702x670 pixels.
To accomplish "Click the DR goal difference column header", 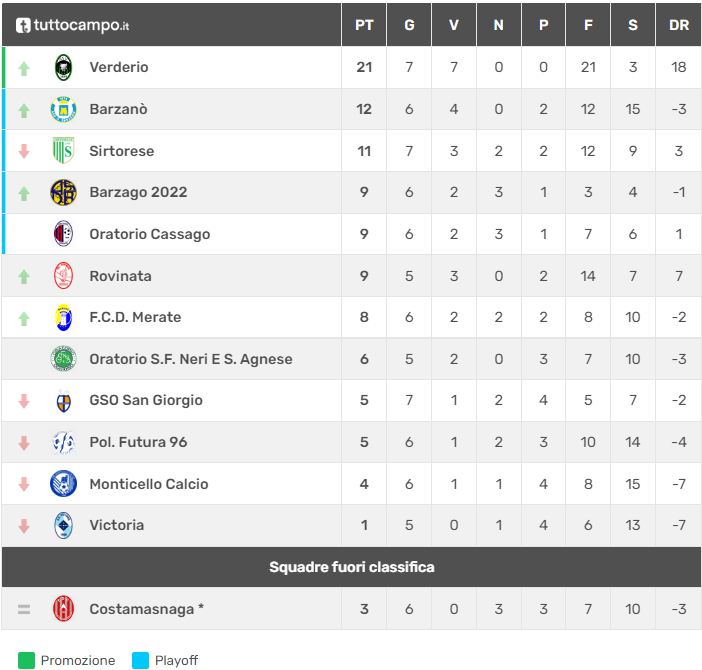I will click(679, 25).
